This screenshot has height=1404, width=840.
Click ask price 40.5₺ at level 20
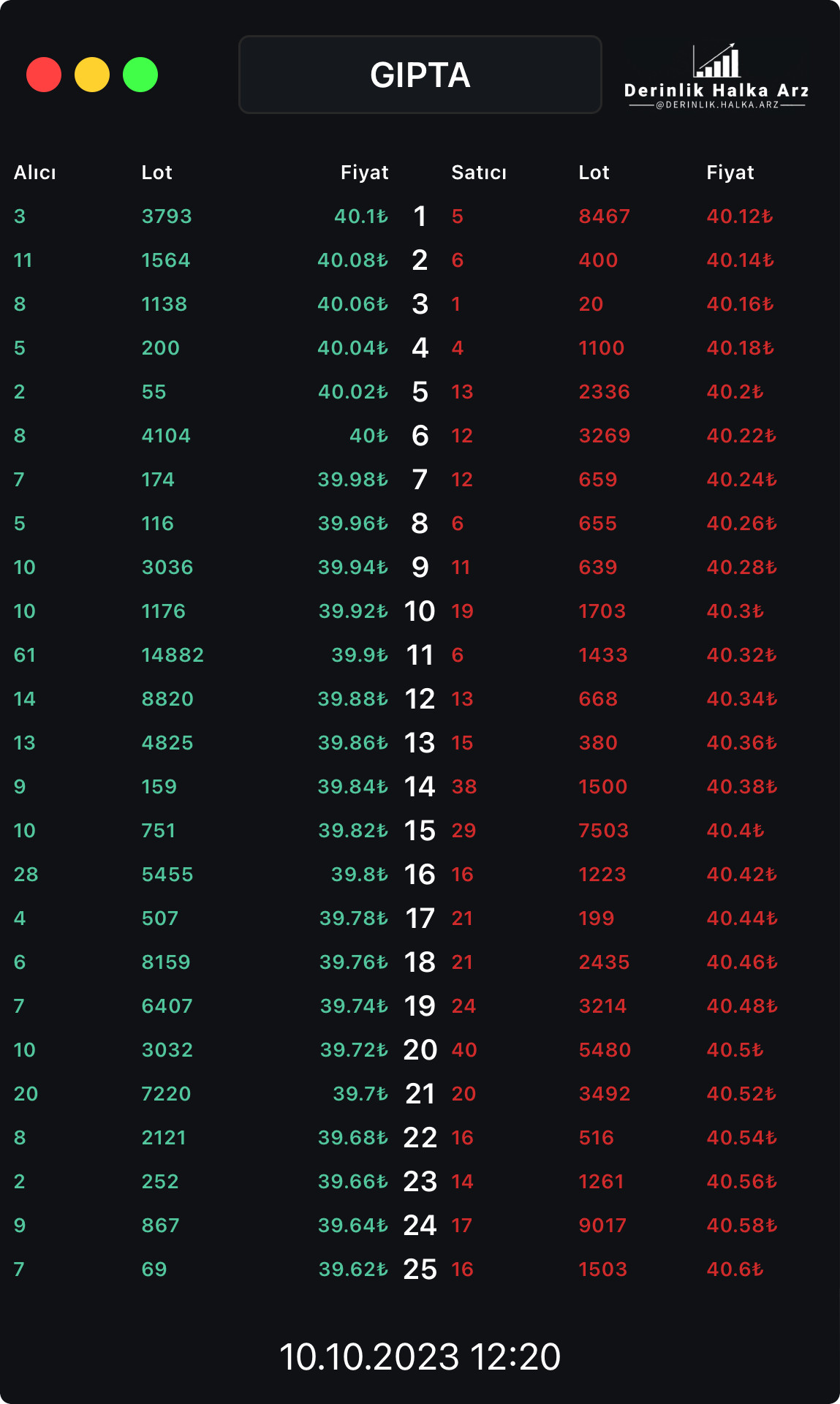click(x=735, y=1050)
